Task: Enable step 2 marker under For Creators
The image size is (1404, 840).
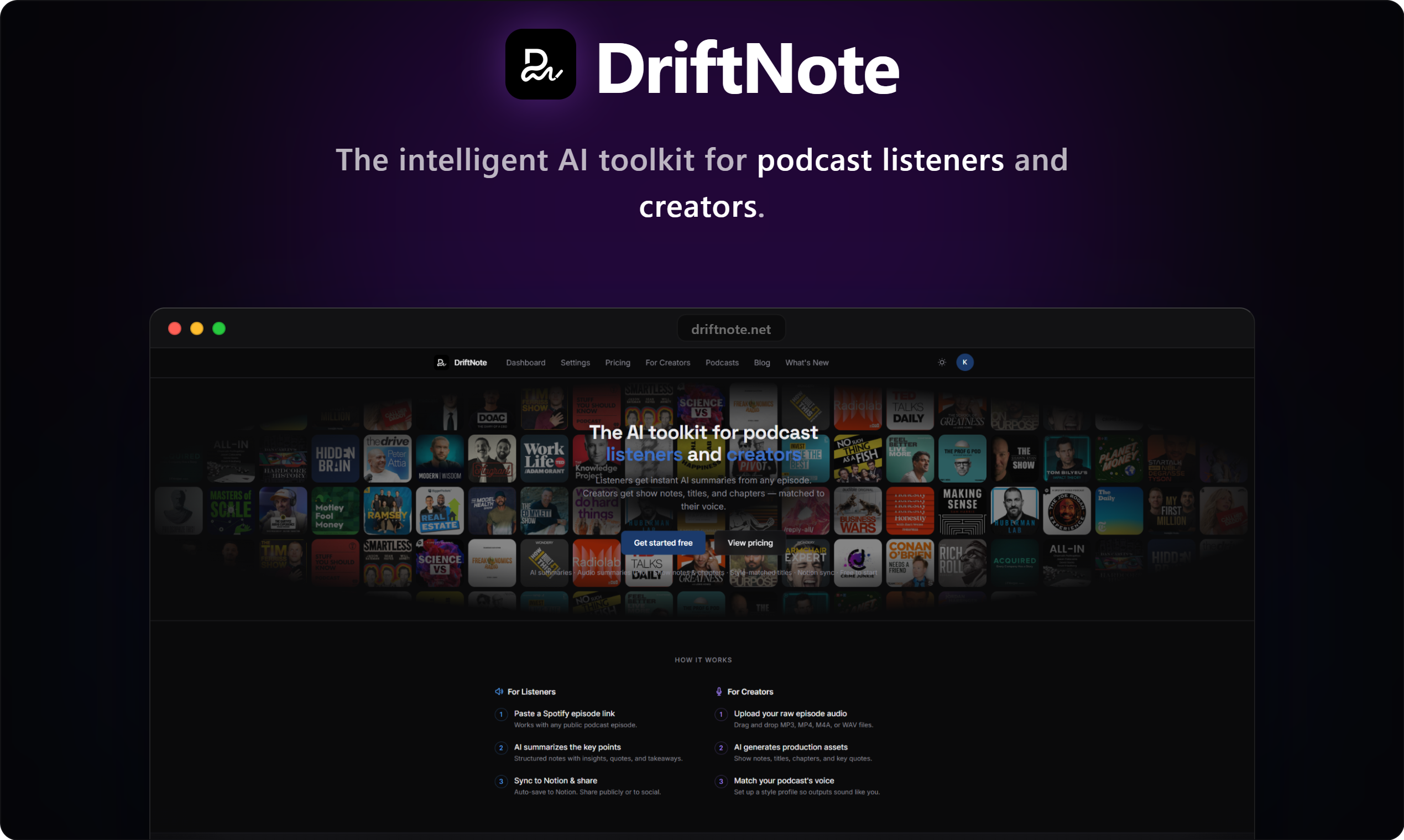Action: pyautogui.click(x=721, y=748)
